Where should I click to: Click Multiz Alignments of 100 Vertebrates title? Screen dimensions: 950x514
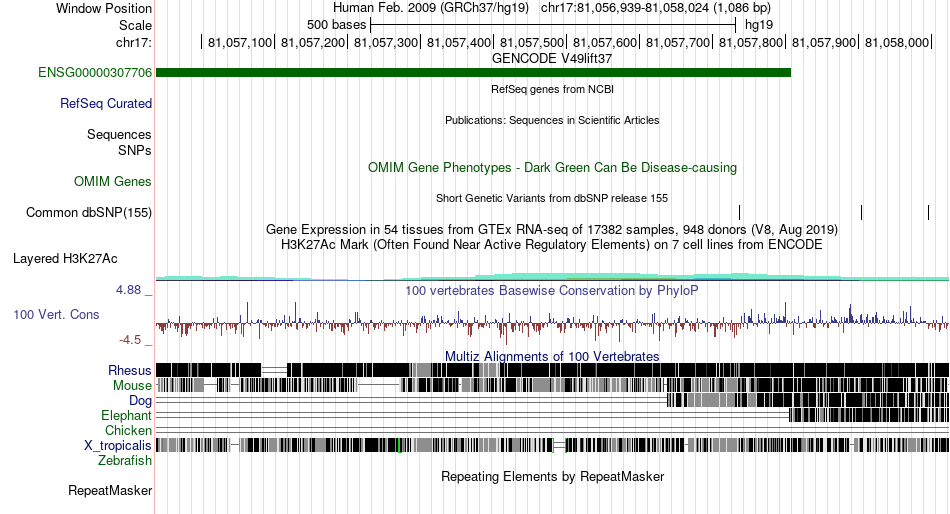[552, 356]
